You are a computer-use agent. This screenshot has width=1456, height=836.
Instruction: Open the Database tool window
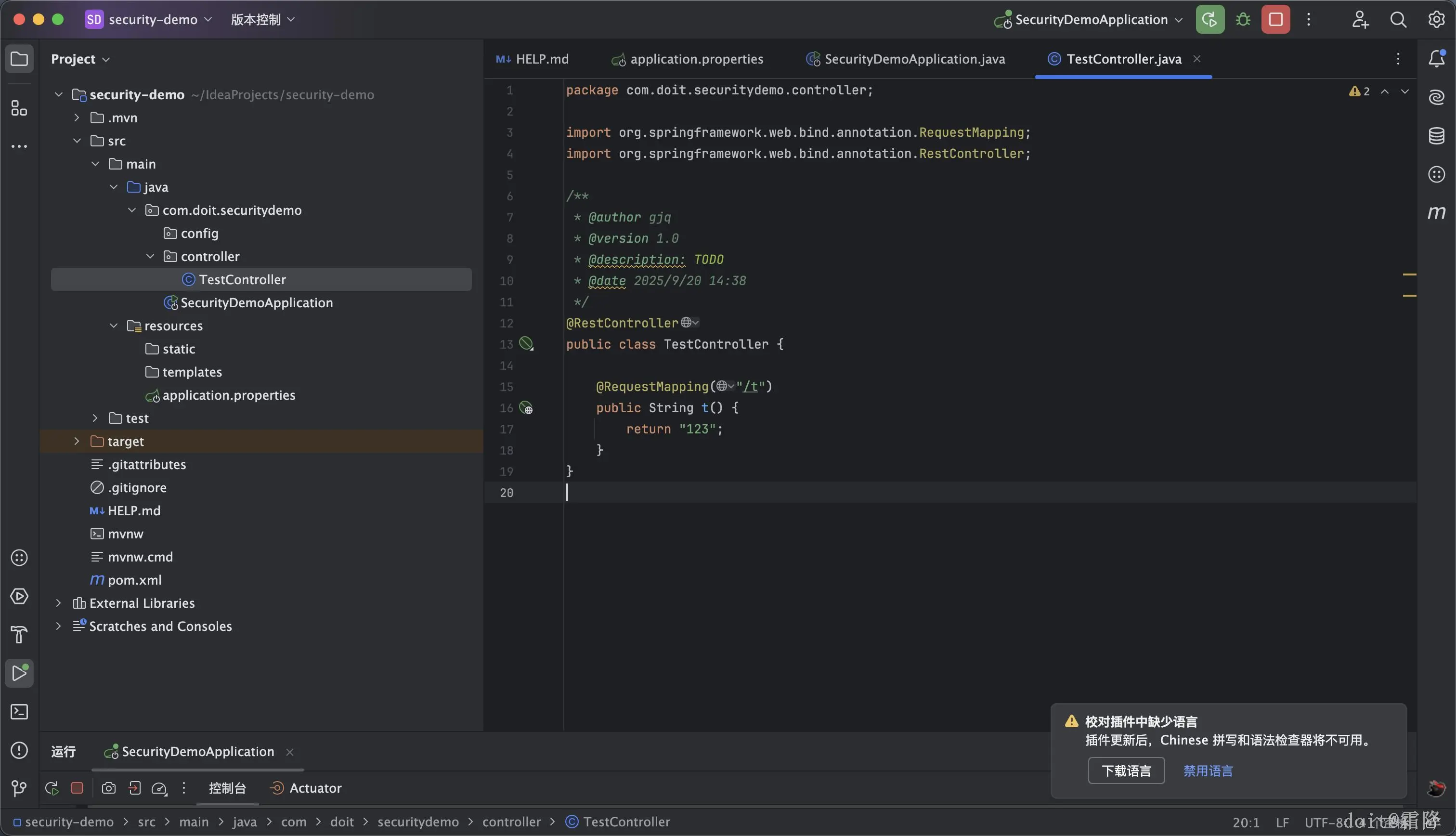click(x=1436, y=136)
